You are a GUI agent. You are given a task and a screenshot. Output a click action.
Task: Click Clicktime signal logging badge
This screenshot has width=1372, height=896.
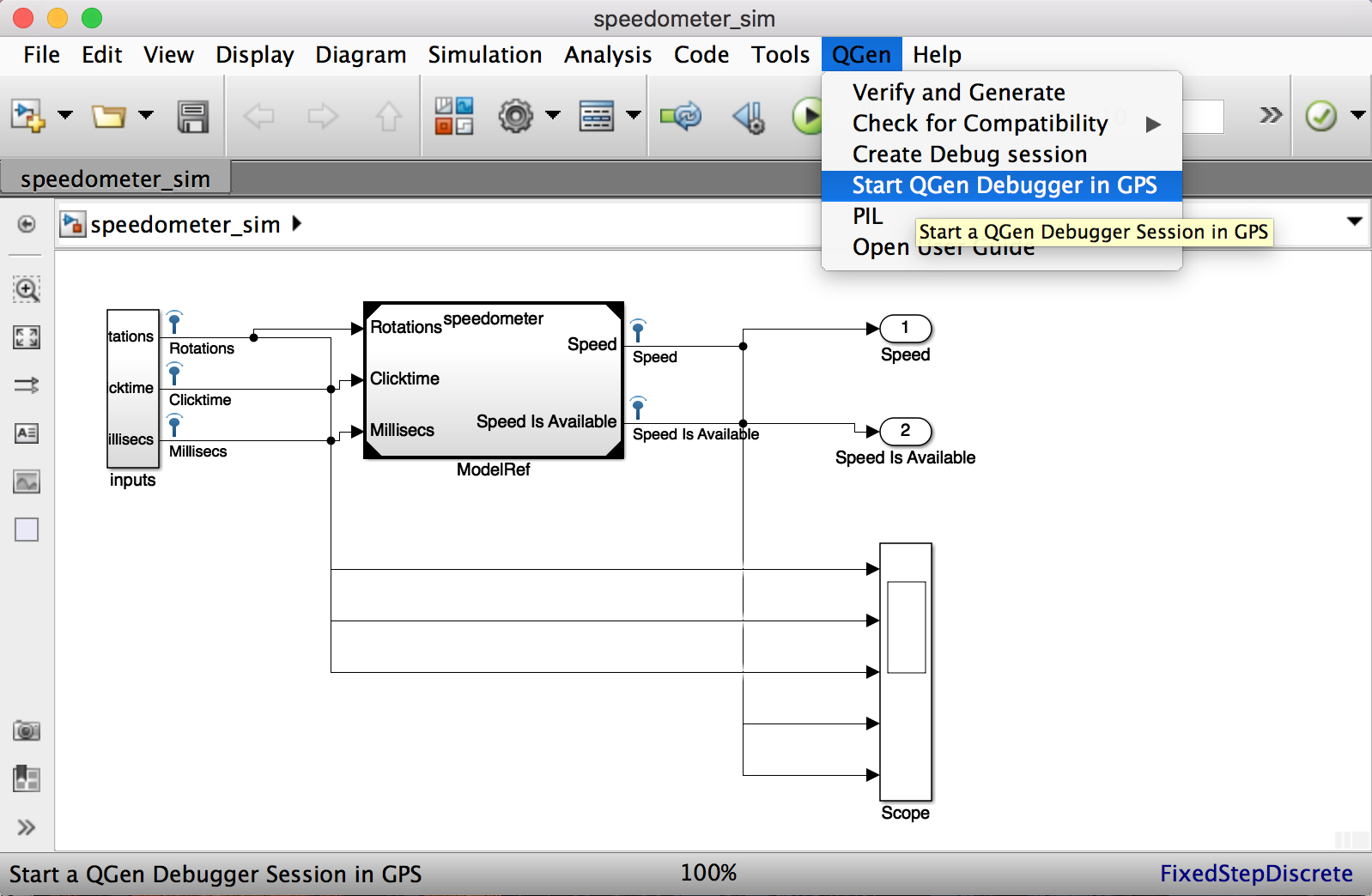tap(174, 373)
